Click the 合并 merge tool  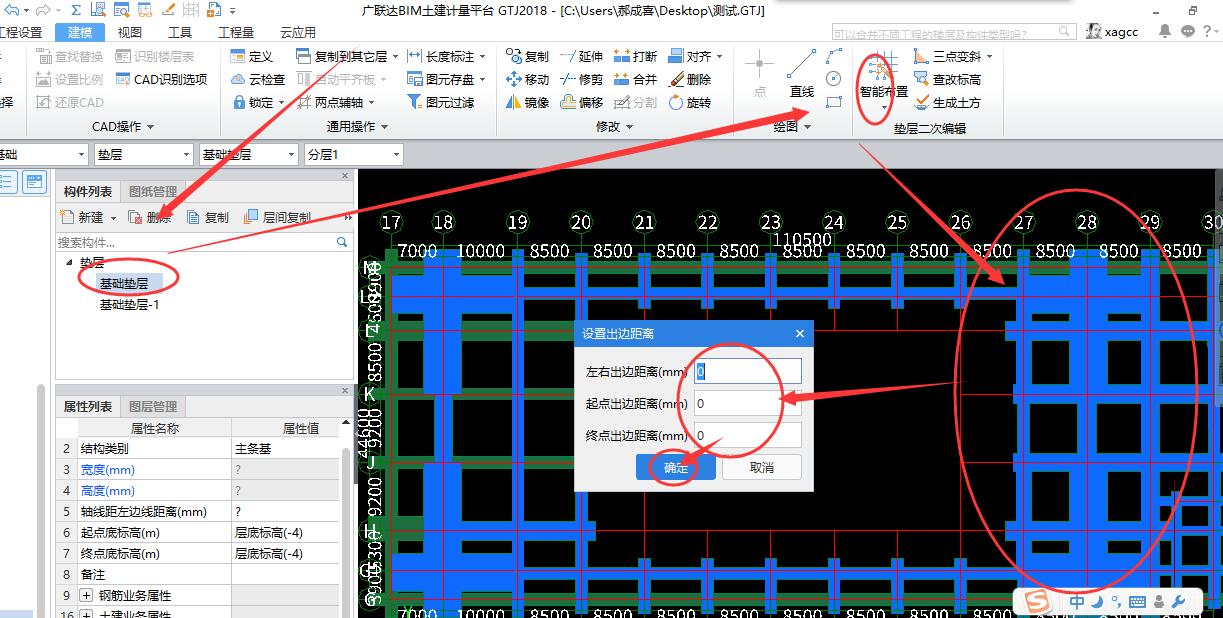635,80
